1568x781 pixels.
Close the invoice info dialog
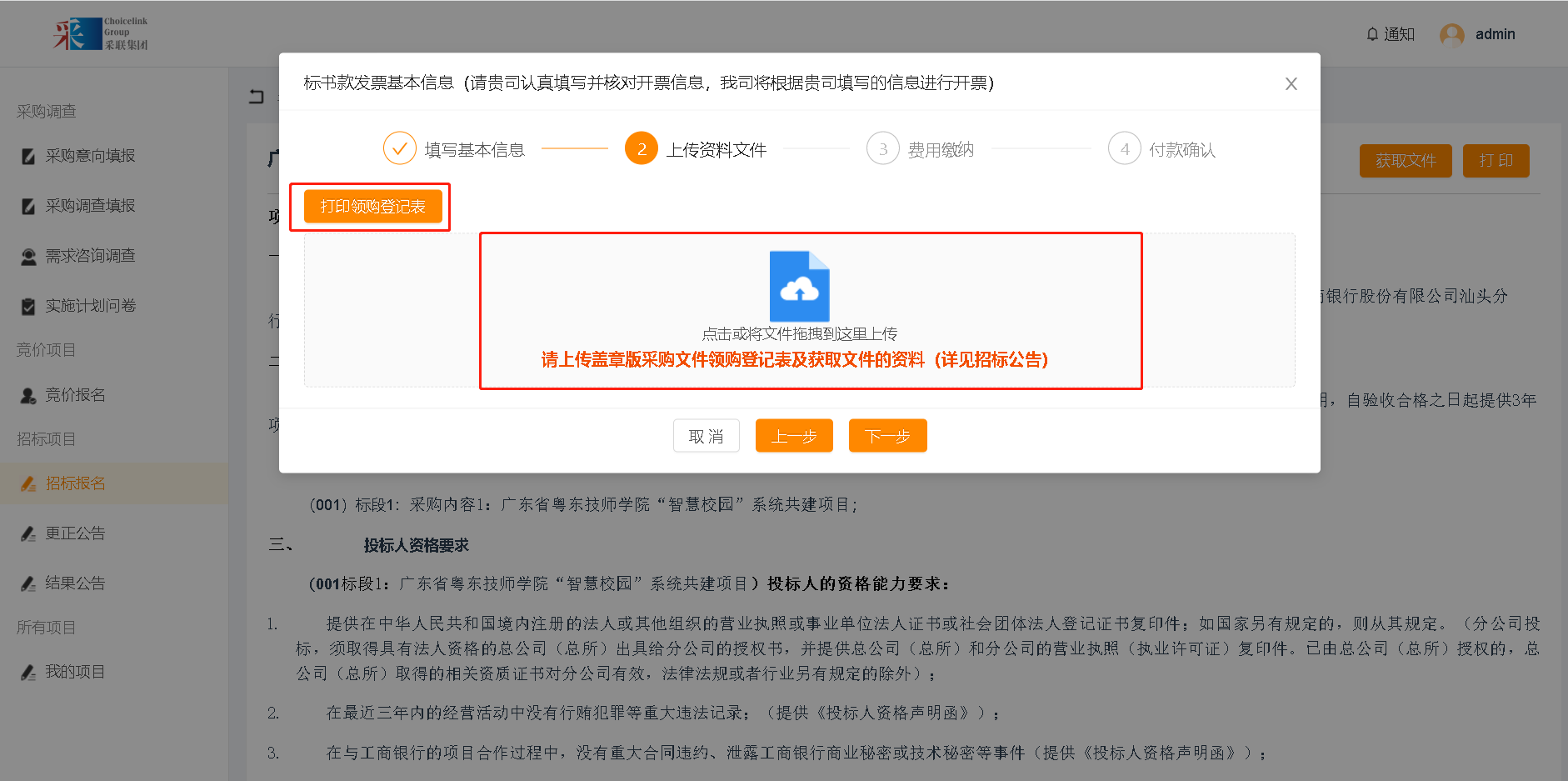pyautogui.click(x=1291, y=83)
